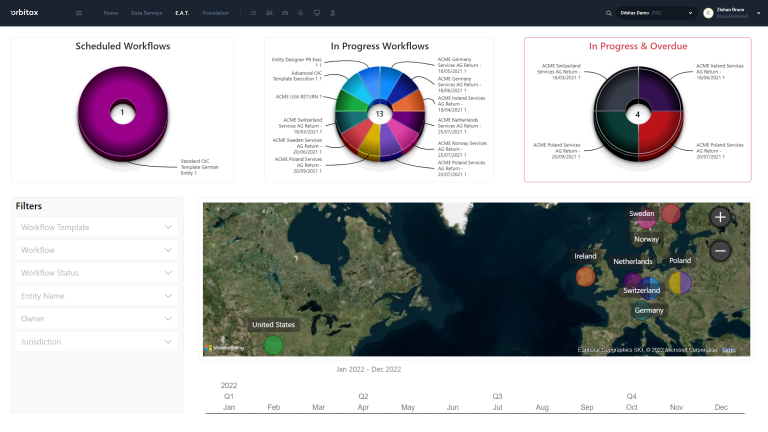Open the users group icon in toolbar
The height and width of the screenshot is (432, 768).
point(269,13)
